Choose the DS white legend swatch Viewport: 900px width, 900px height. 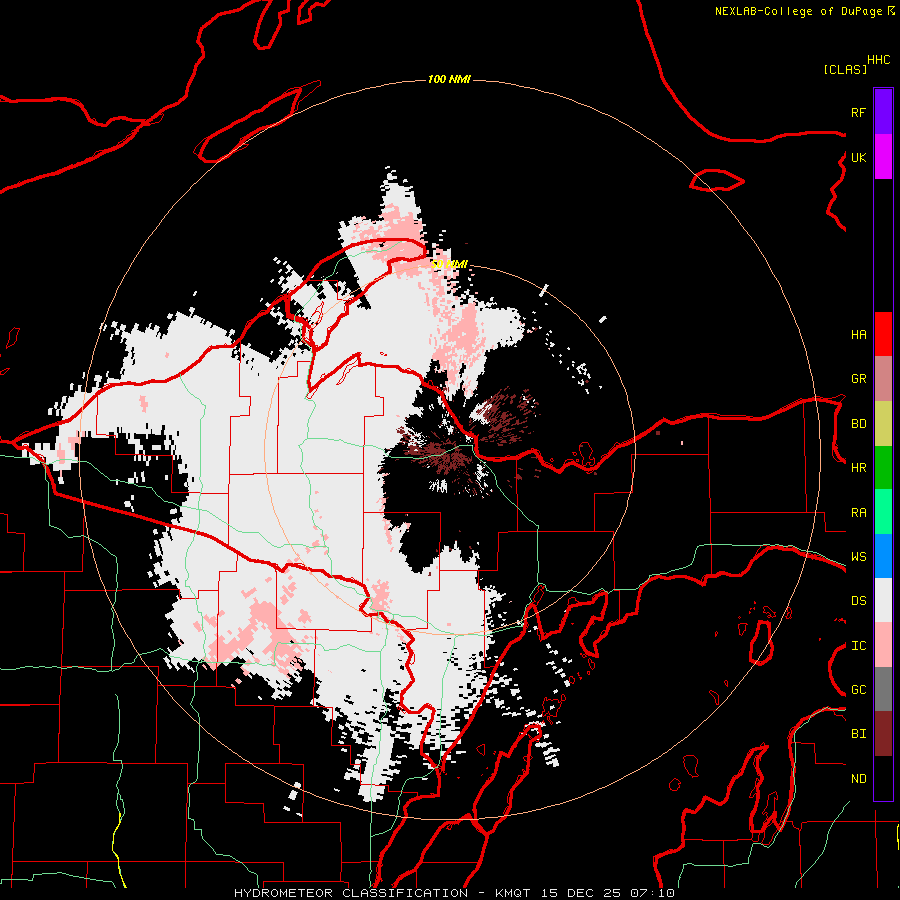[883, 600]
